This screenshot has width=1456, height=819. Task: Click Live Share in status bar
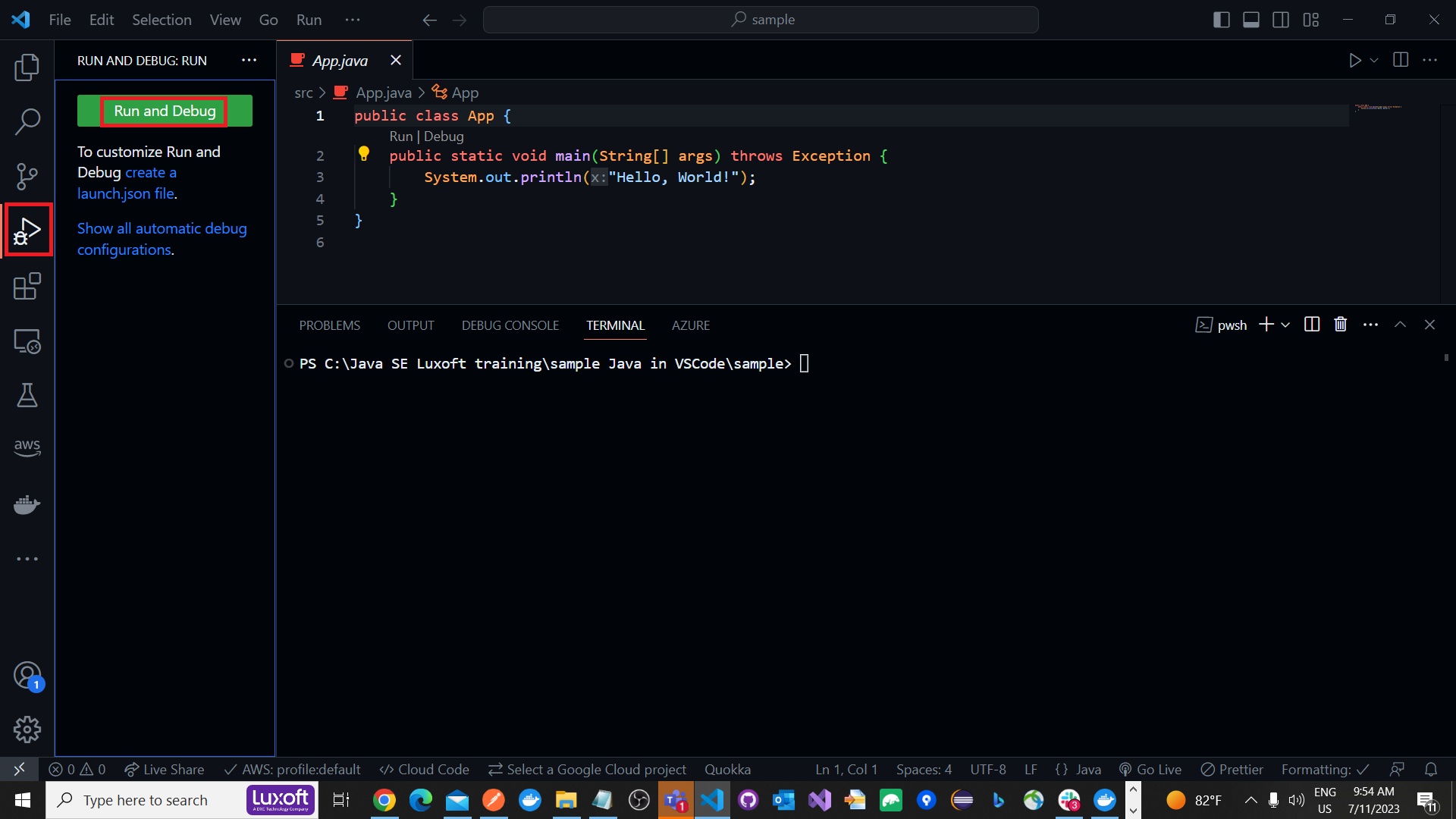(x=165, y=770)
